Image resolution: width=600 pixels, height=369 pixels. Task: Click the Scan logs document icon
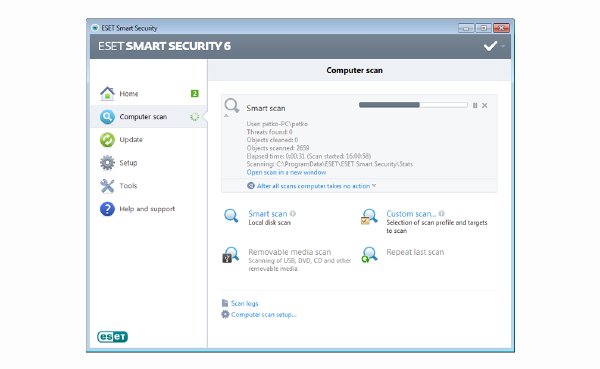pyautogui.click(x=225, y=303)
